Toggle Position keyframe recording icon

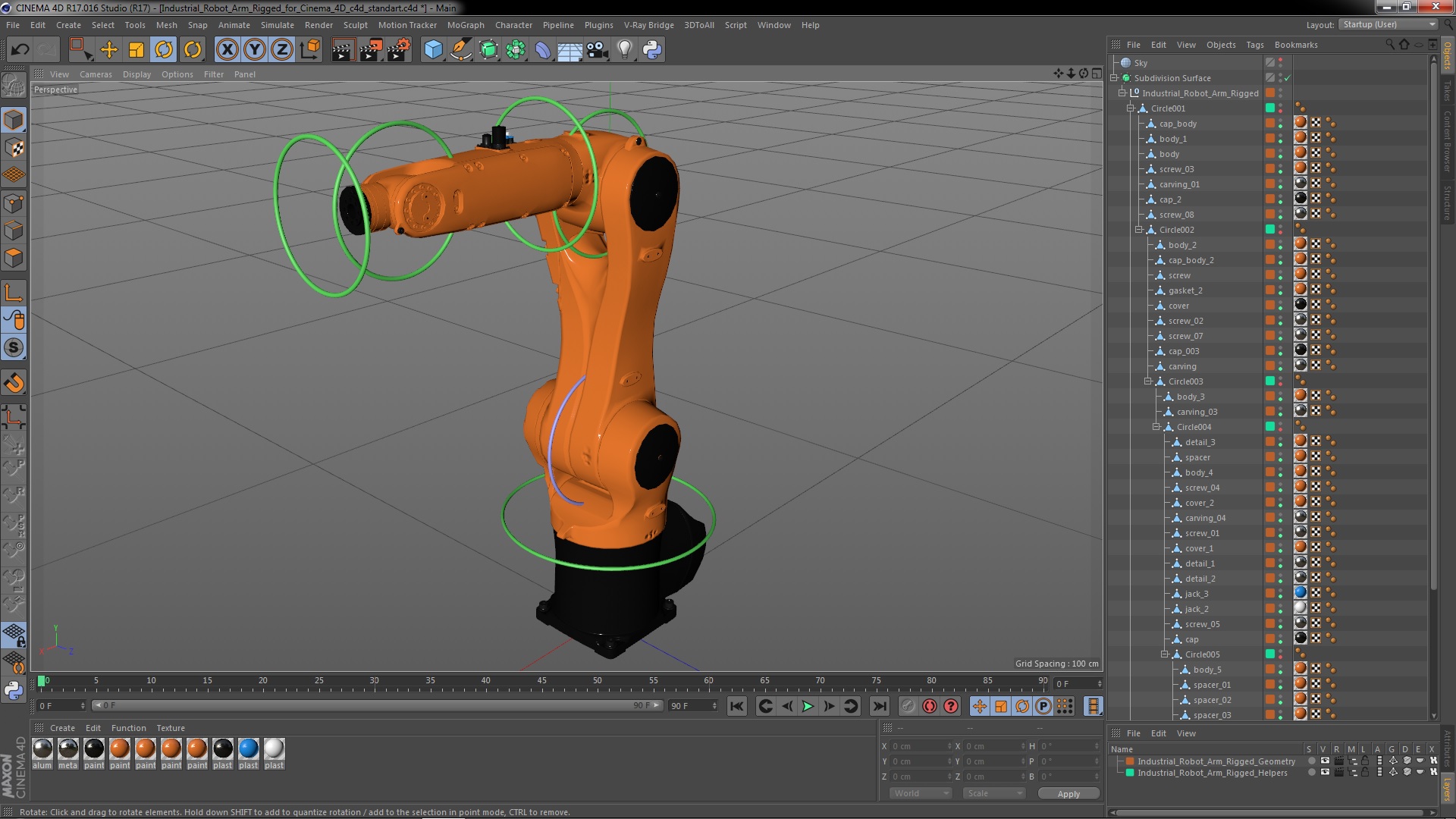pyautogui.click(x=980, y=706)
